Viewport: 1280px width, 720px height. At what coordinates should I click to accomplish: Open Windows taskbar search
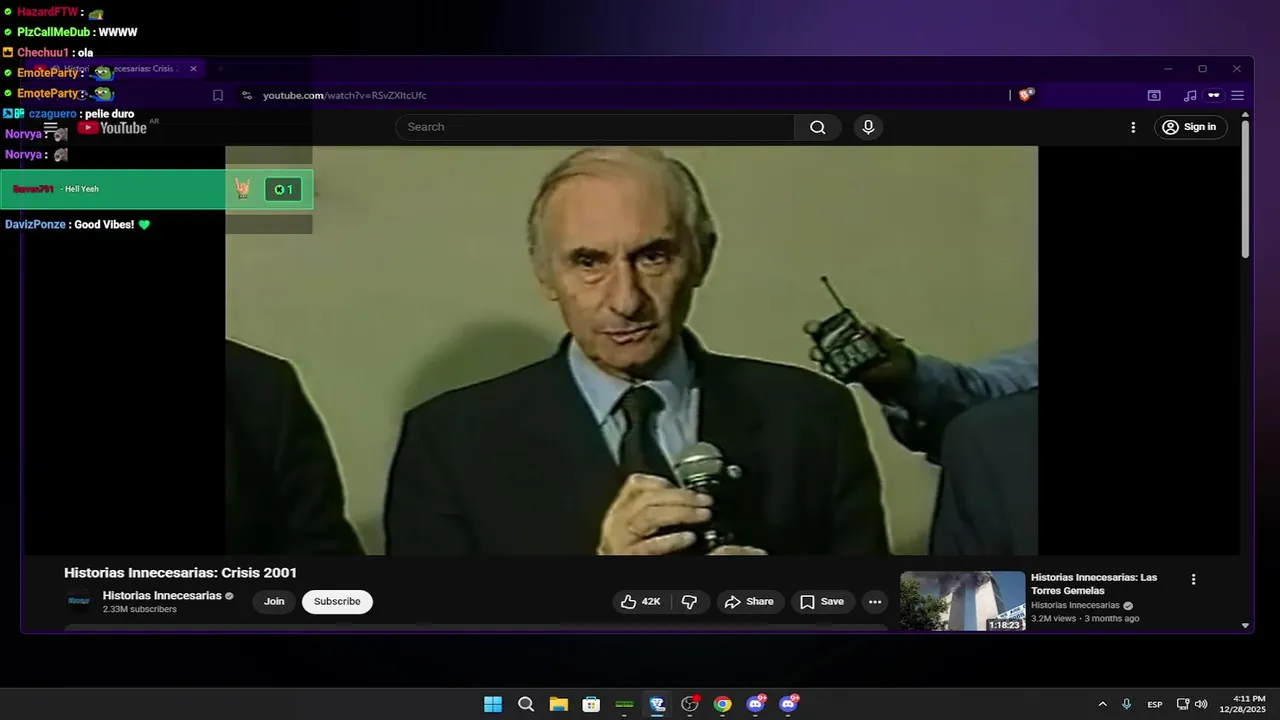pos(526,704)
